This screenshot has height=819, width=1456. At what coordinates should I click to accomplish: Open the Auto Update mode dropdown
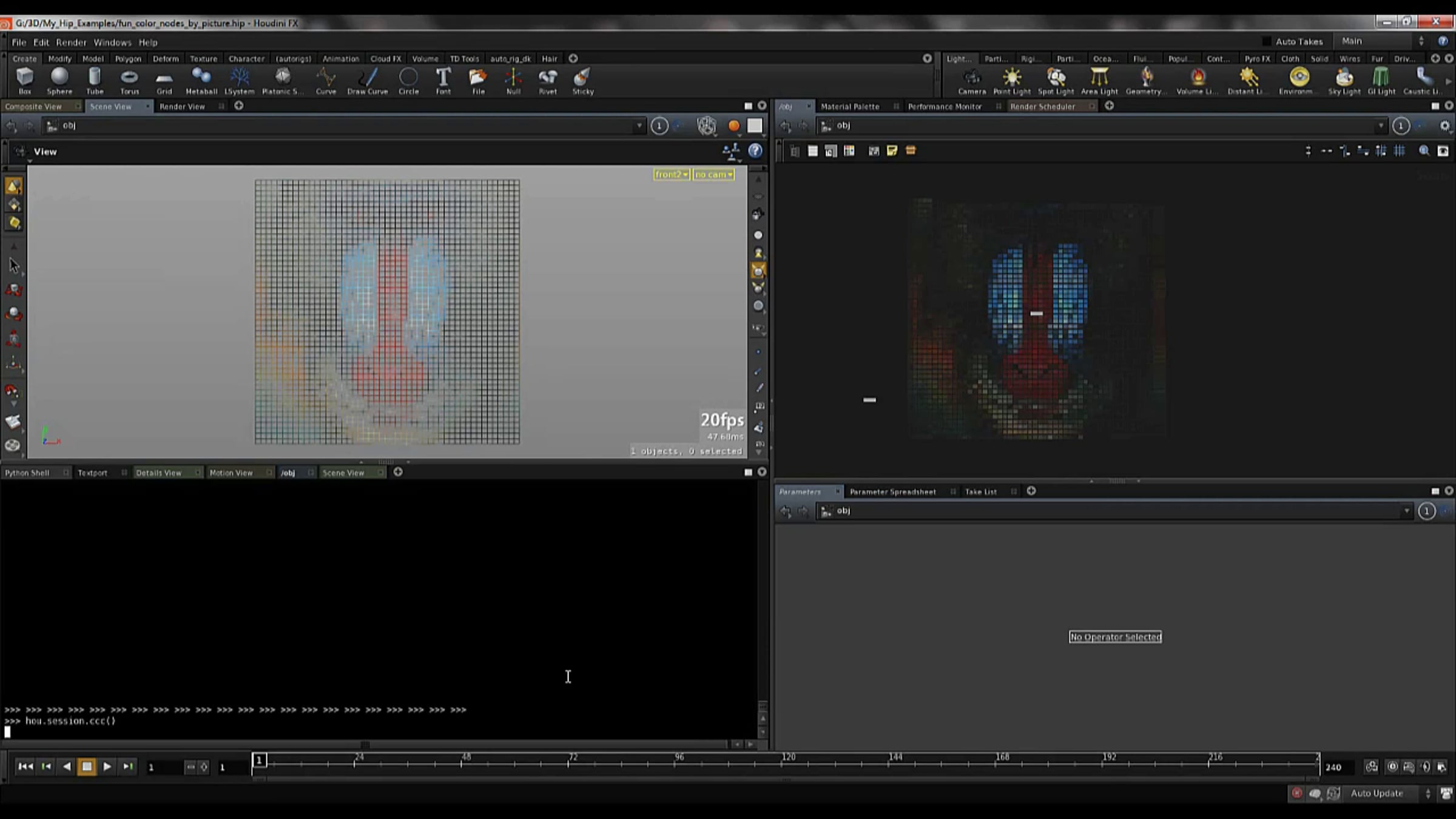(x=1390, y=794)
